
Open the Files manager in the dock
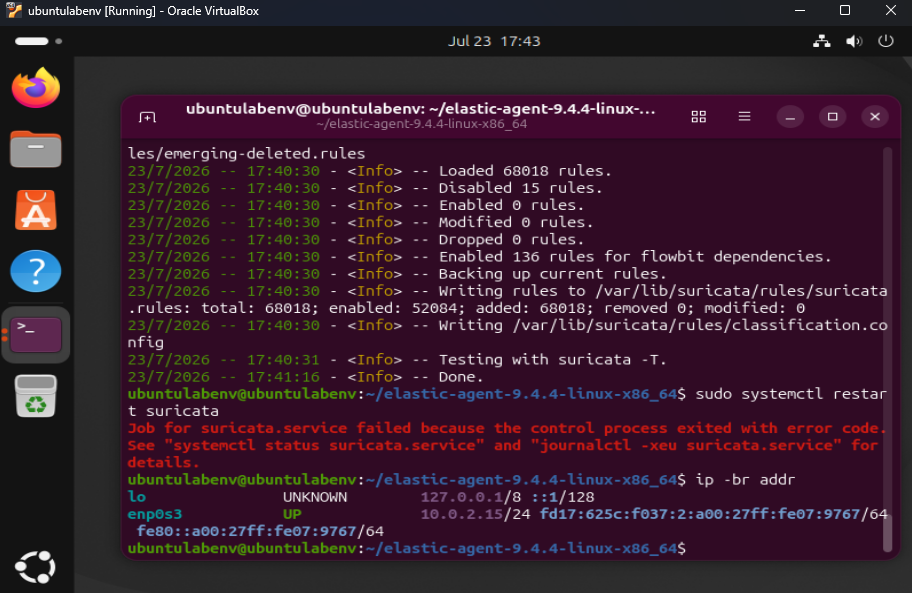(35, 149)
